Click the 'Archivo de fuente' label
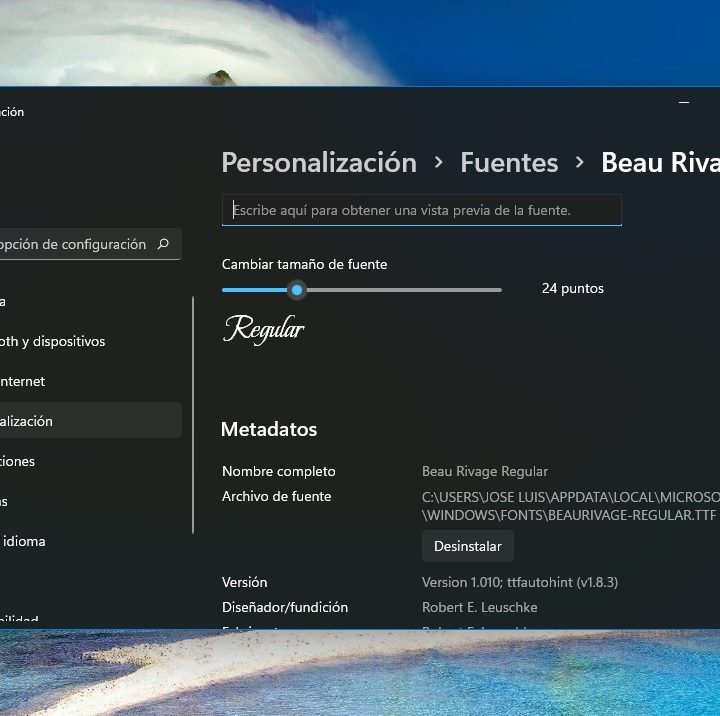The image size is (720, 716). tap(276, 496)
